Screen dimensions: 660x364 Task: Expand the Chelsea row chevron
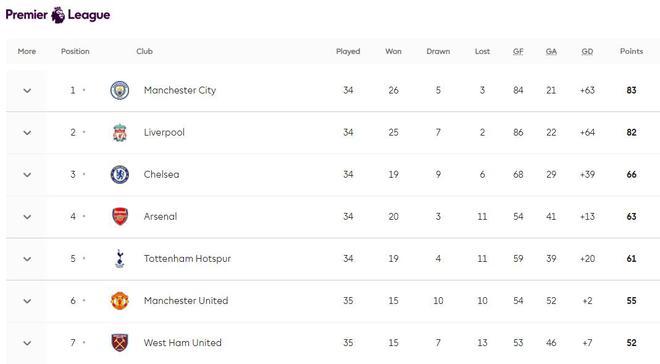[x=27, y=175]
